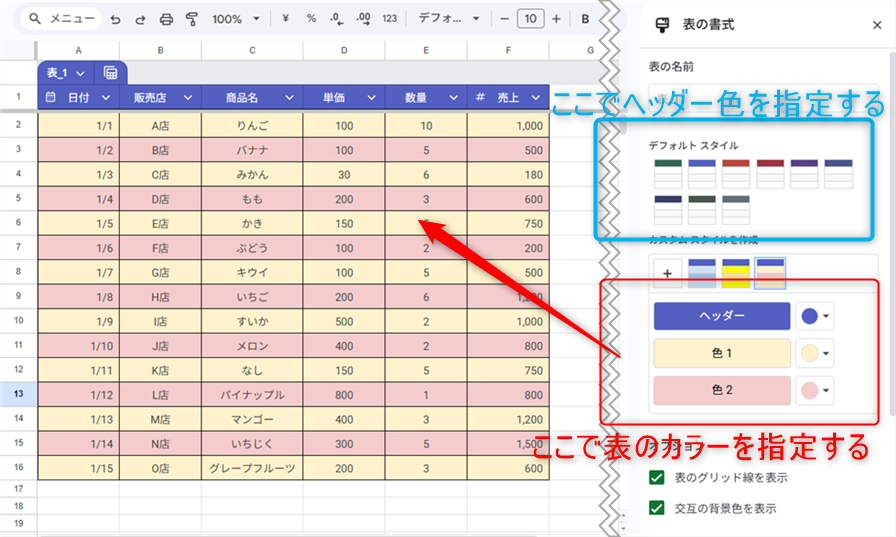Screen dimensions: 896x537
Task: Select the paint format roller tool
Action: [191, 19]
